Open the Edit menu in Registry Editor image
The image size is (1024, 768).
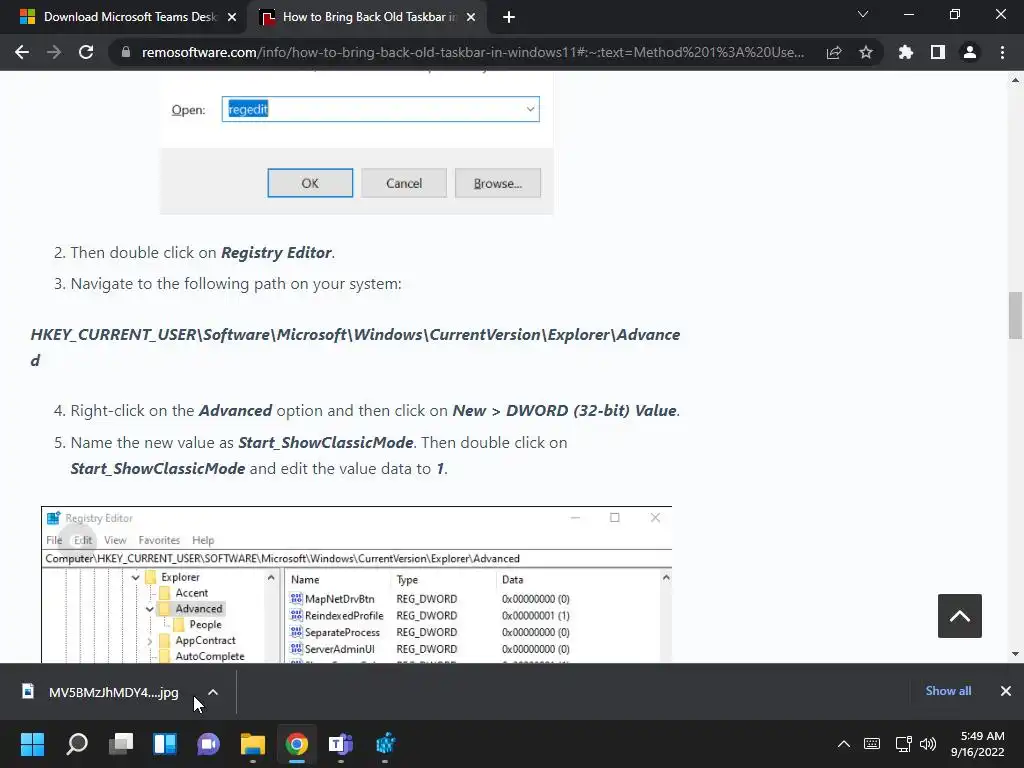point(83,540)
